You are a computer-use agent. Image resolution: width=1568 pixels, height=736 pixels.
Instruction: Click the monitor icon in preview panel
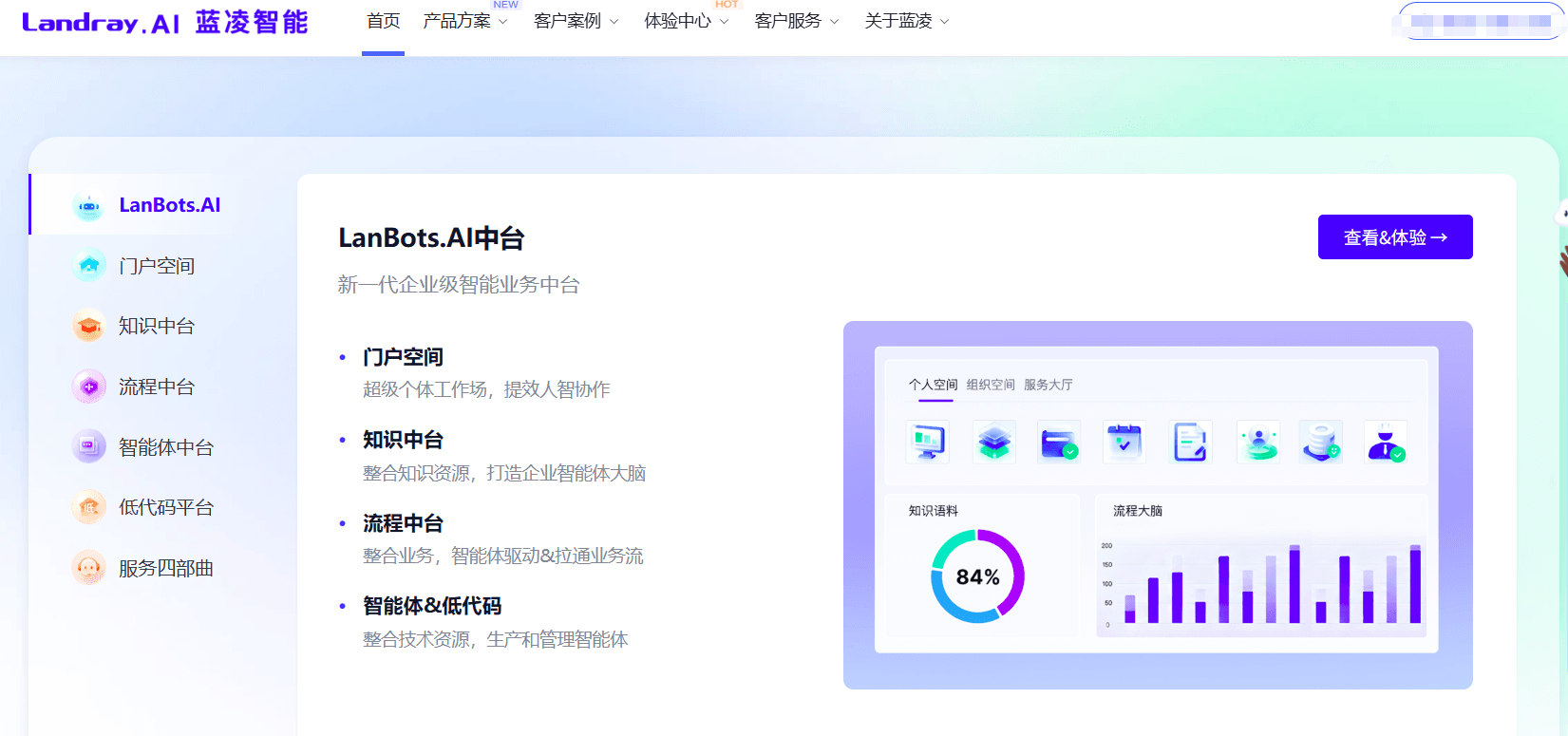point(927,442)
